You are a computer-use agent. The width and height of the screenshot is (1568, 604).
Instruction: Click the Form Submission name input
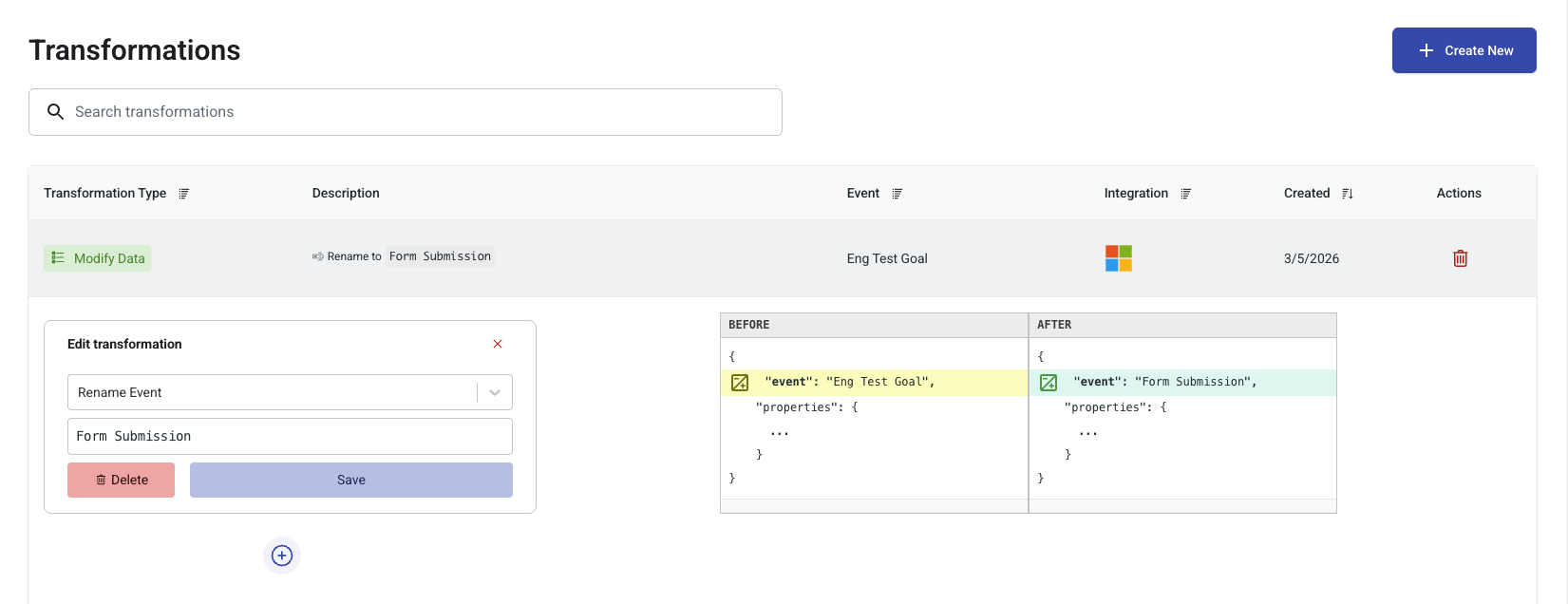click(290, 436)
